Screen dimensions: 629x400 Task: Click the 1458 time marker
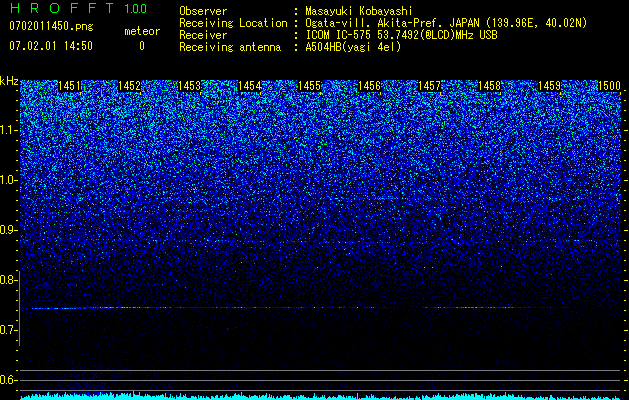pos(490,86)
